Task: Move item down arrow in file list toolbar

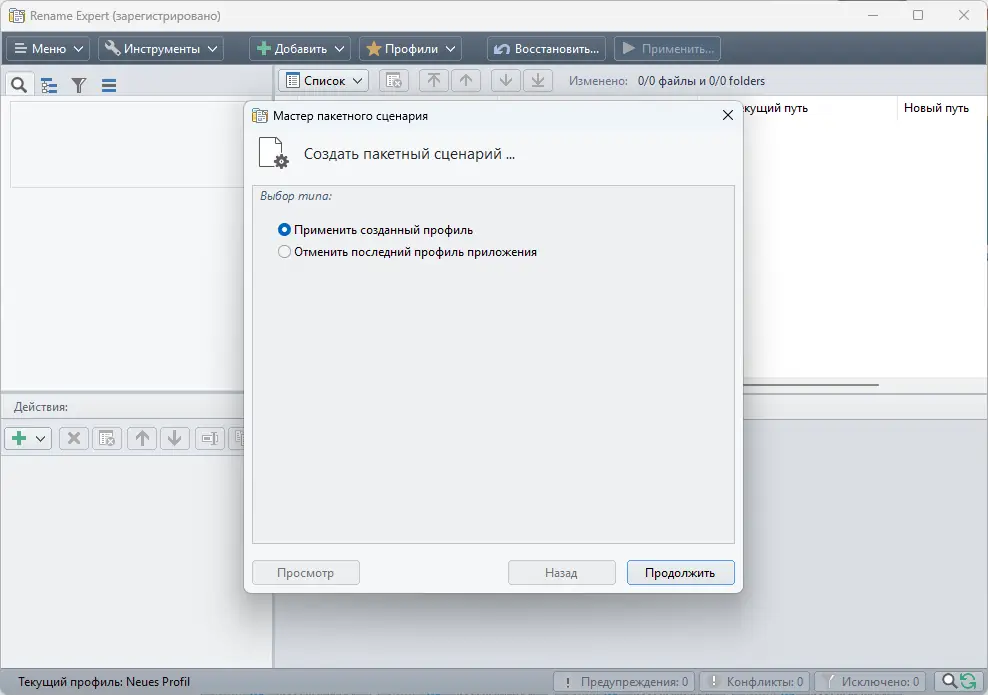Action: pos(505,81)
